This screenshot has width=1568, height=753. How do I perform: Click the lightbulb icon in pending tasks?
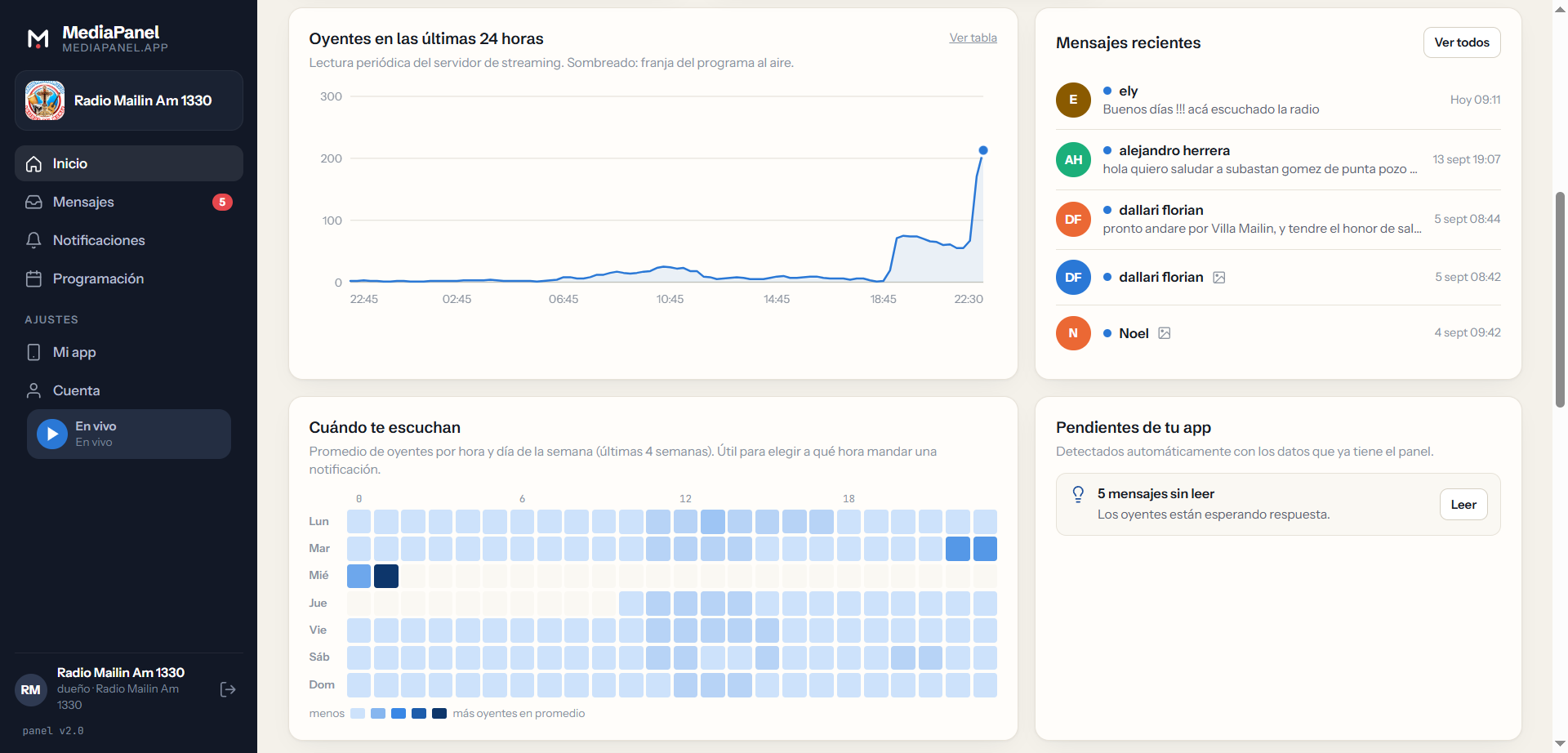[x=1078, y=494]
